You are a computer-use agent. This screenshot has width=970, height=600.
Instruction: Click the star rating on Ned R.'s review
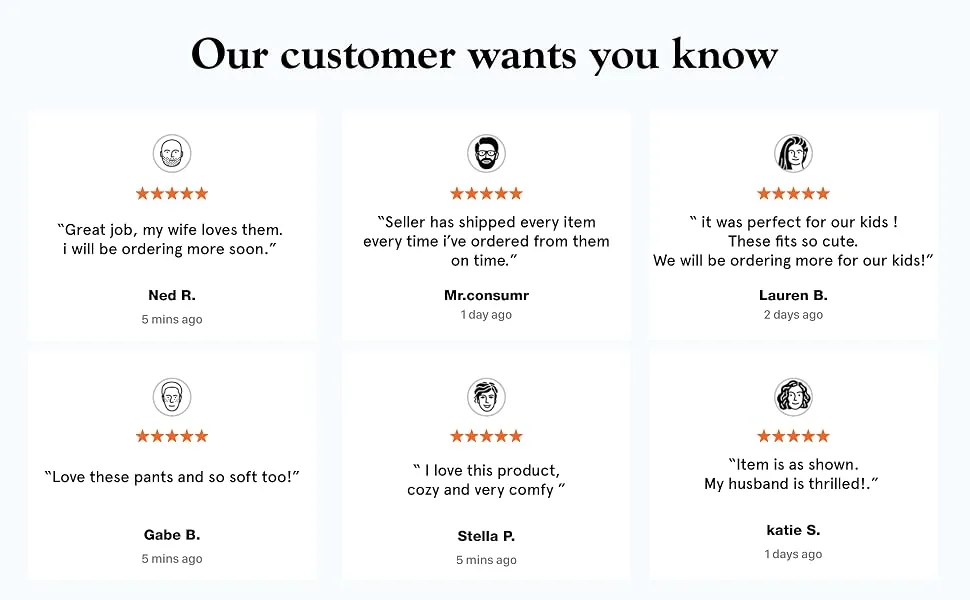click(x=172, y=194)
